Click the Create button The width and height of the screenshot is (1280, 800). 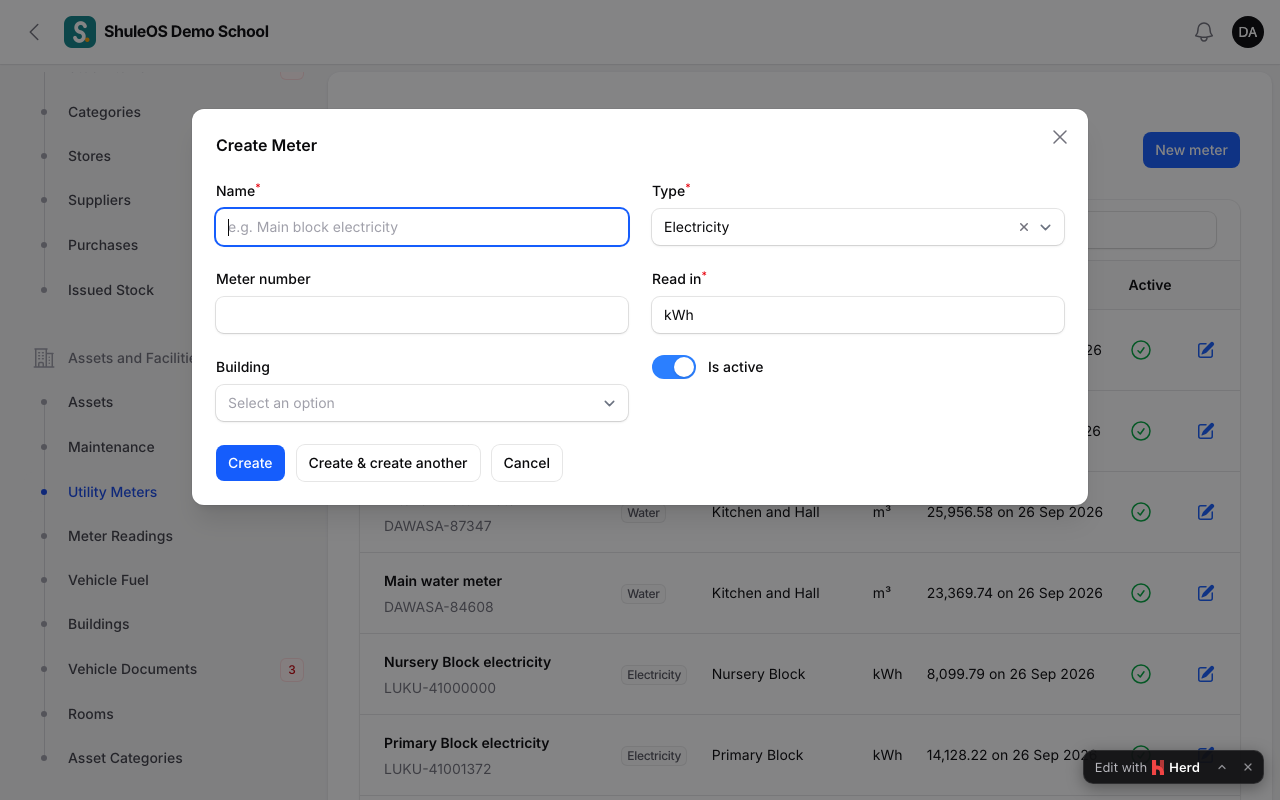click(250, 463)
